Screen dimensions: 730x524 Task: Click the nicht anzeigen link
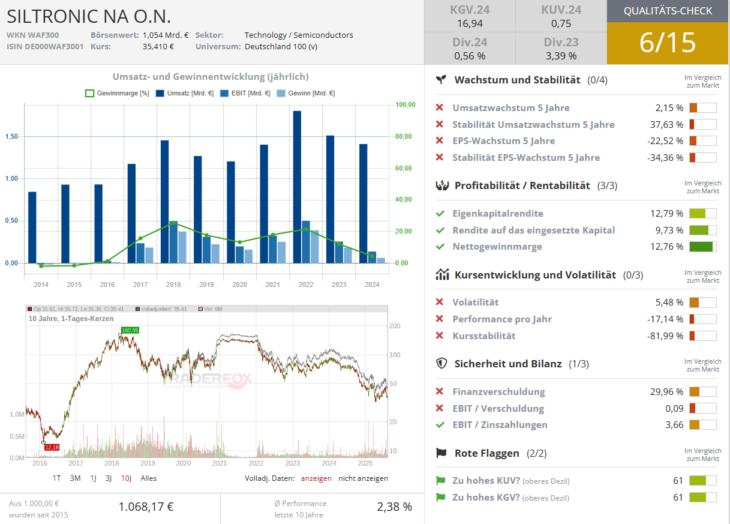(363, 478)
